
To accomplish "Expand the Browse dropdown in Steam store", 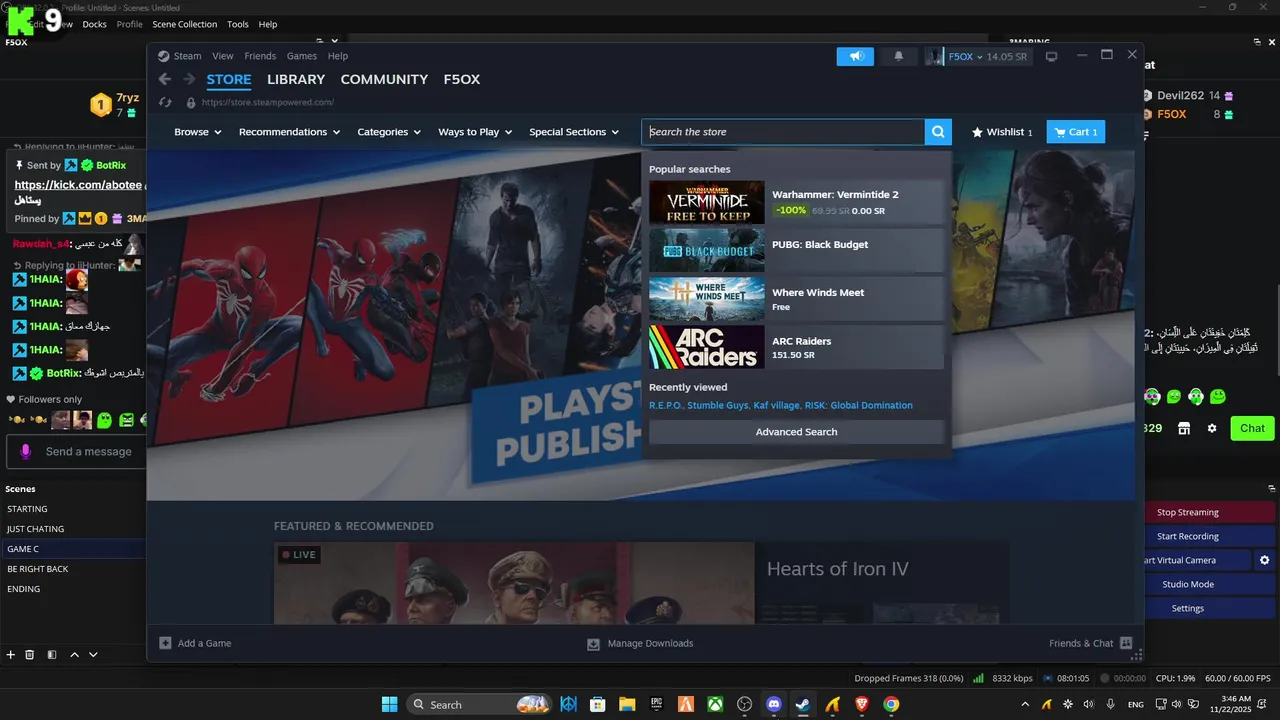I will 198,132.
